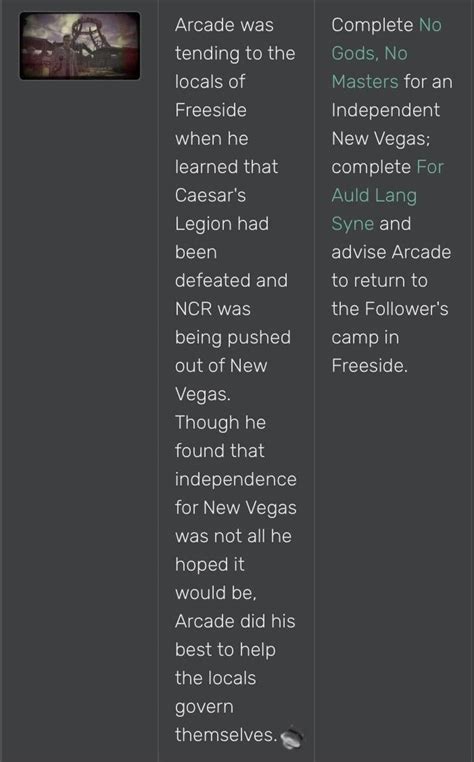Click the word 'Freeside' in the narration column

(x=211, y=110)
